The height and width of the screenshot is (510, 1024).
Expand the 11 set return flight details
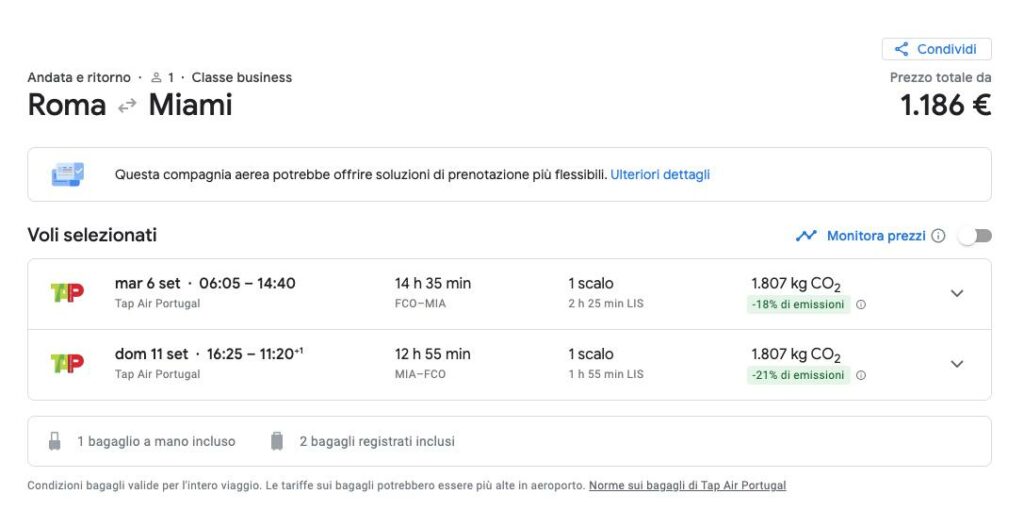point(957,364)
